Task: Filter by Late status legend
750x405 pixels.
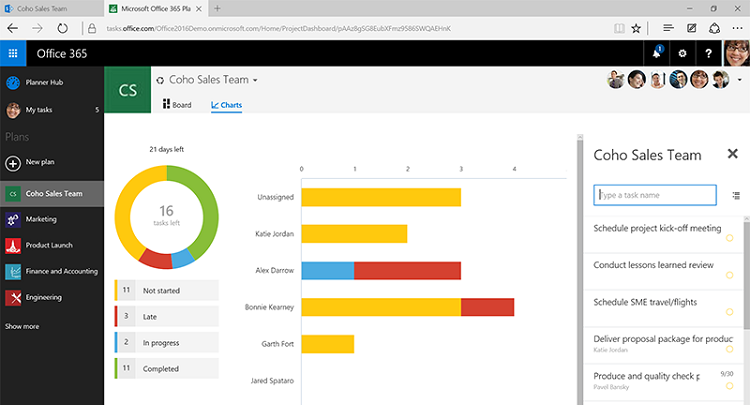Action: tap(166, 317)
